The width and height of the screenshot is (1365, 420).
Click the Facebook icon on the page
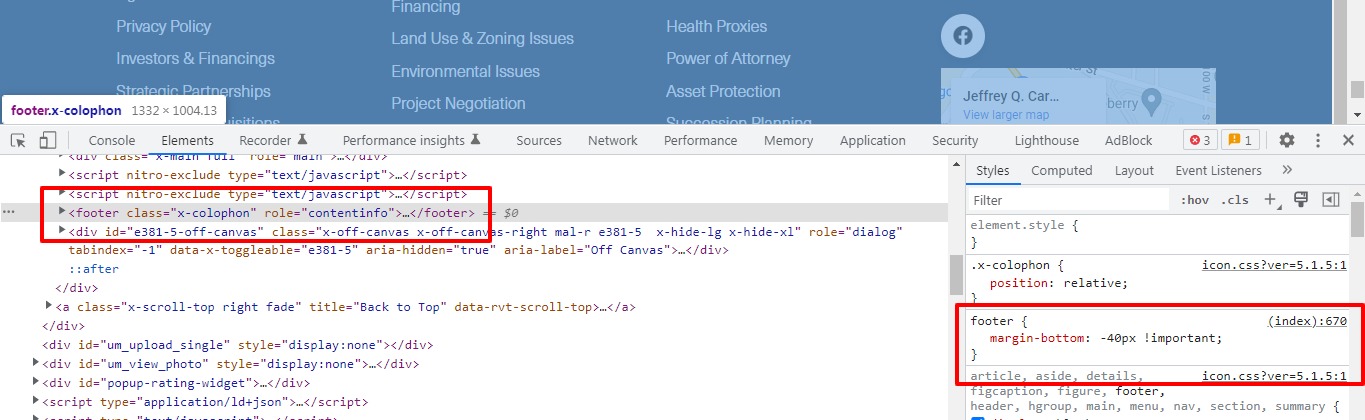coord(962,36)
